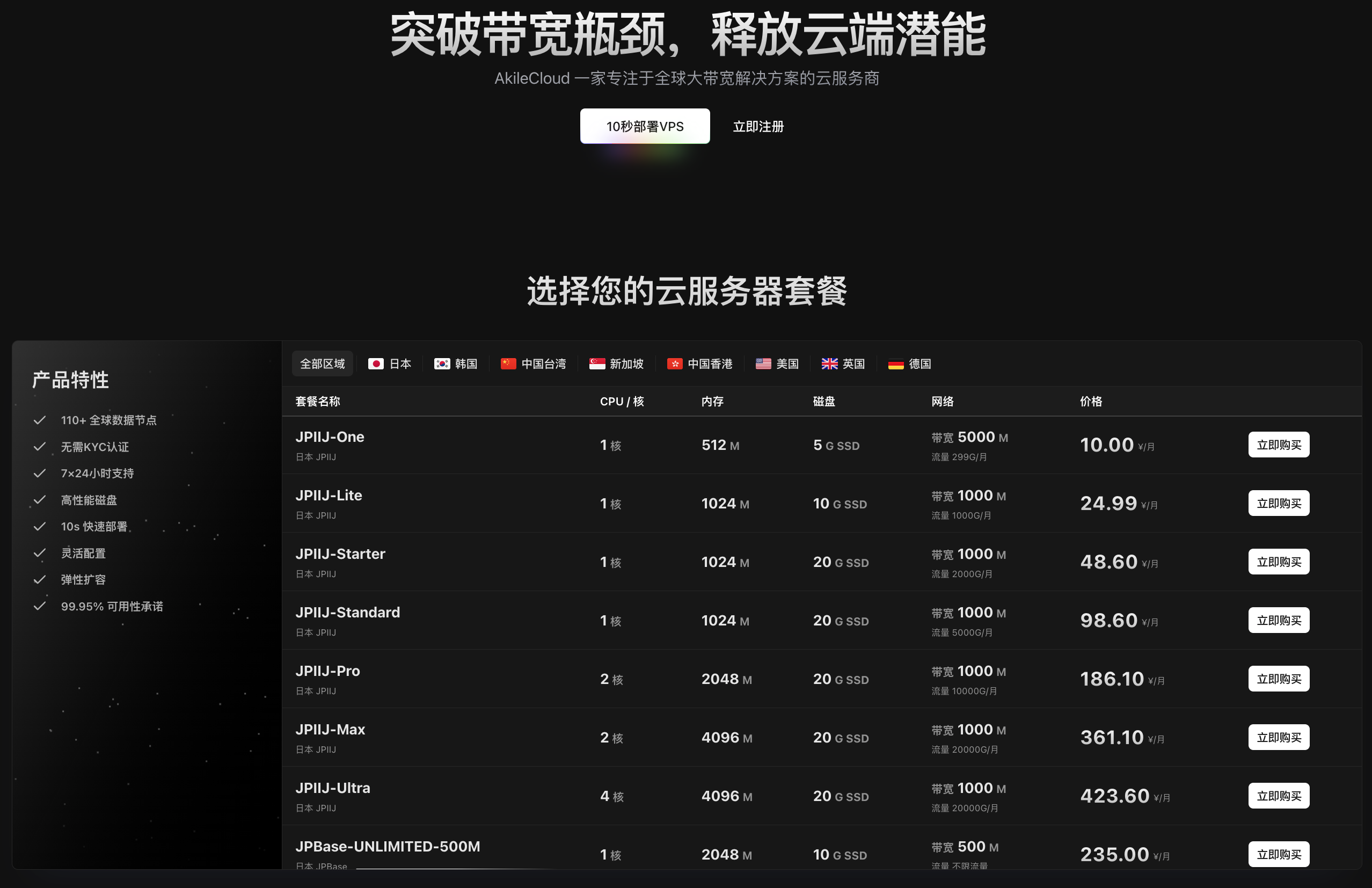Click the United Kingdom flag icon
The image size is (1372, 888).
tap(829, 364)
